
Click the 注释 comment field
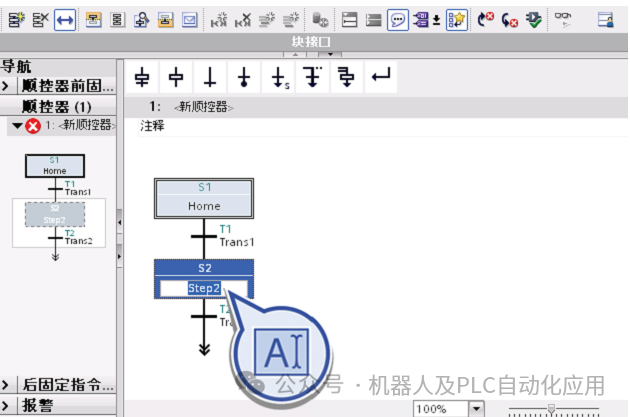tap(383, 126)
